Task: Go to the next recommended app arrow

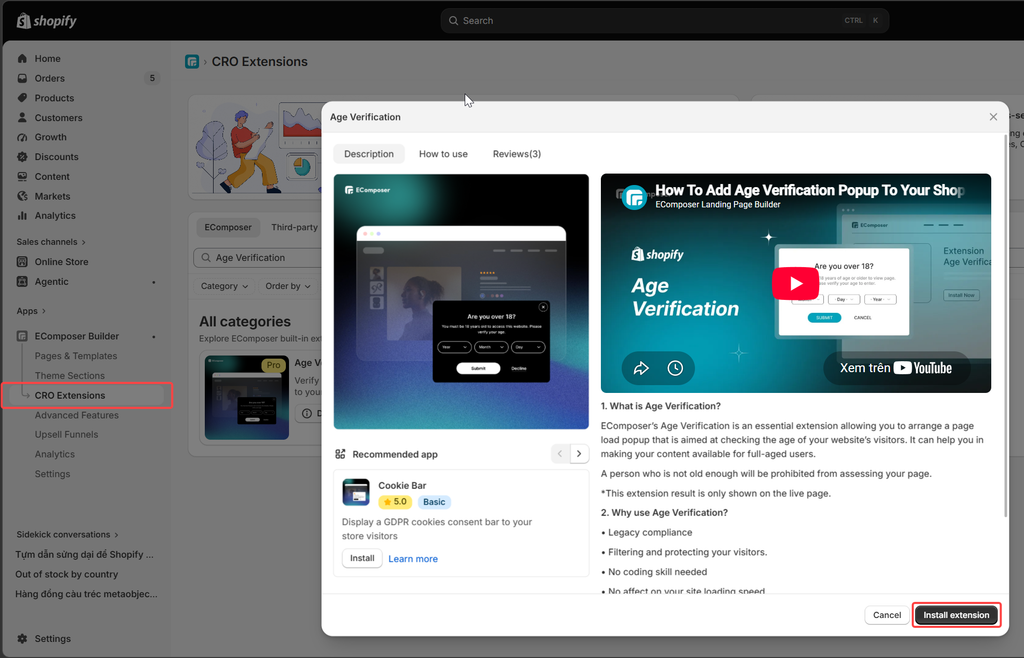Action: tap(579, 454)
